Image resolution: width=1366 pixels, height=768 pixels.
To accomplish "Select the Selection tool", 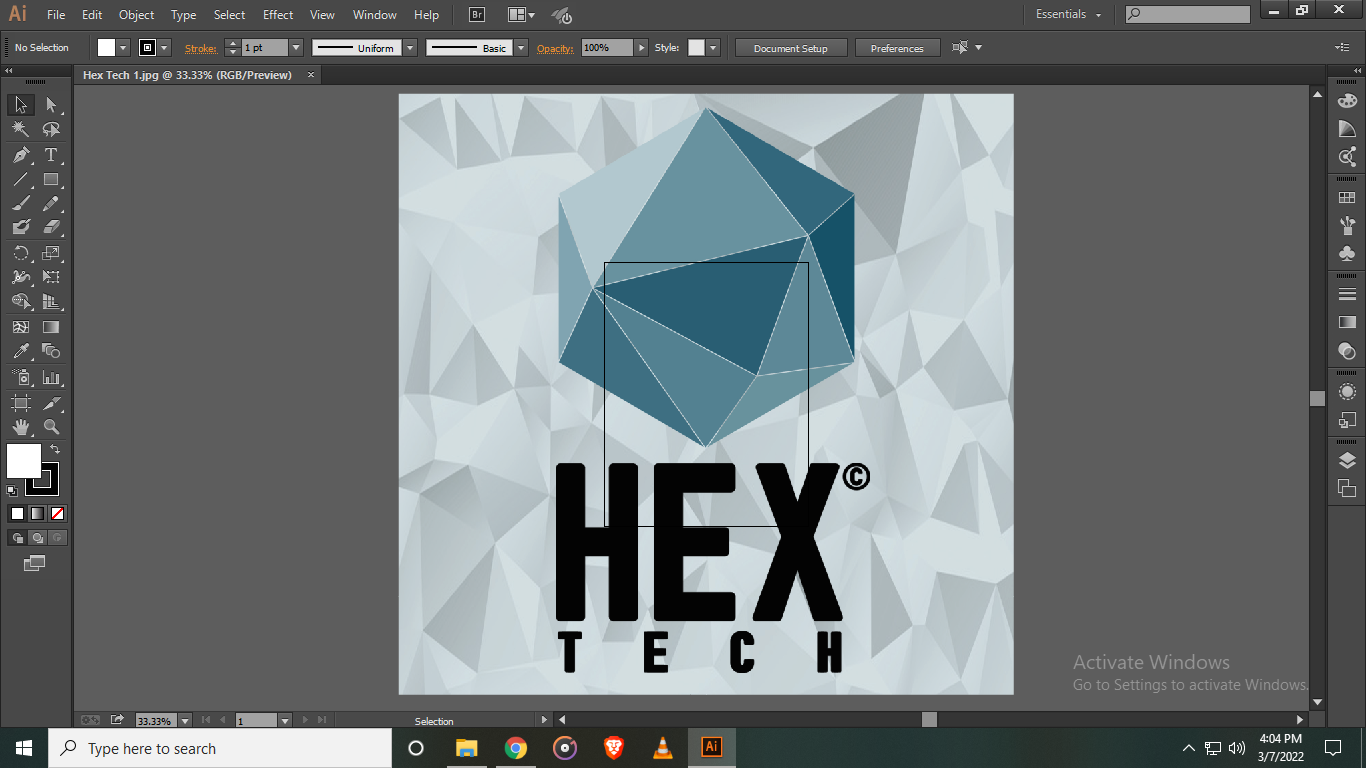I will [x=20, y=104].
